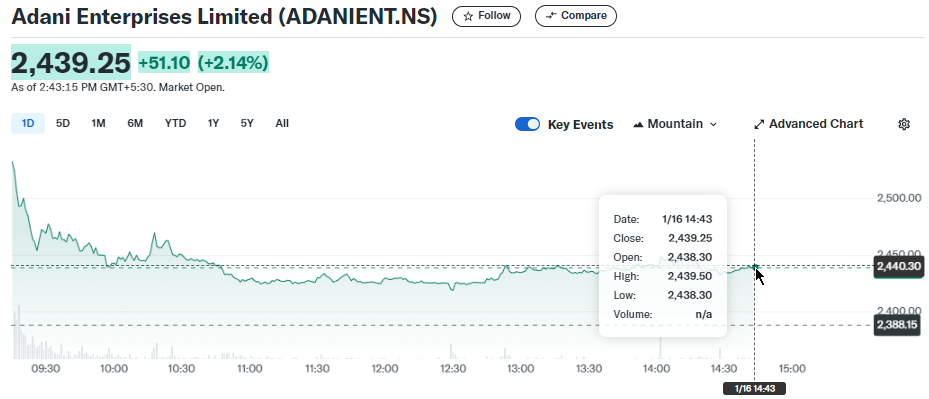Screen dimensions: 929x399
Task: Open Advanced Chart view
Action: (808, 124)
